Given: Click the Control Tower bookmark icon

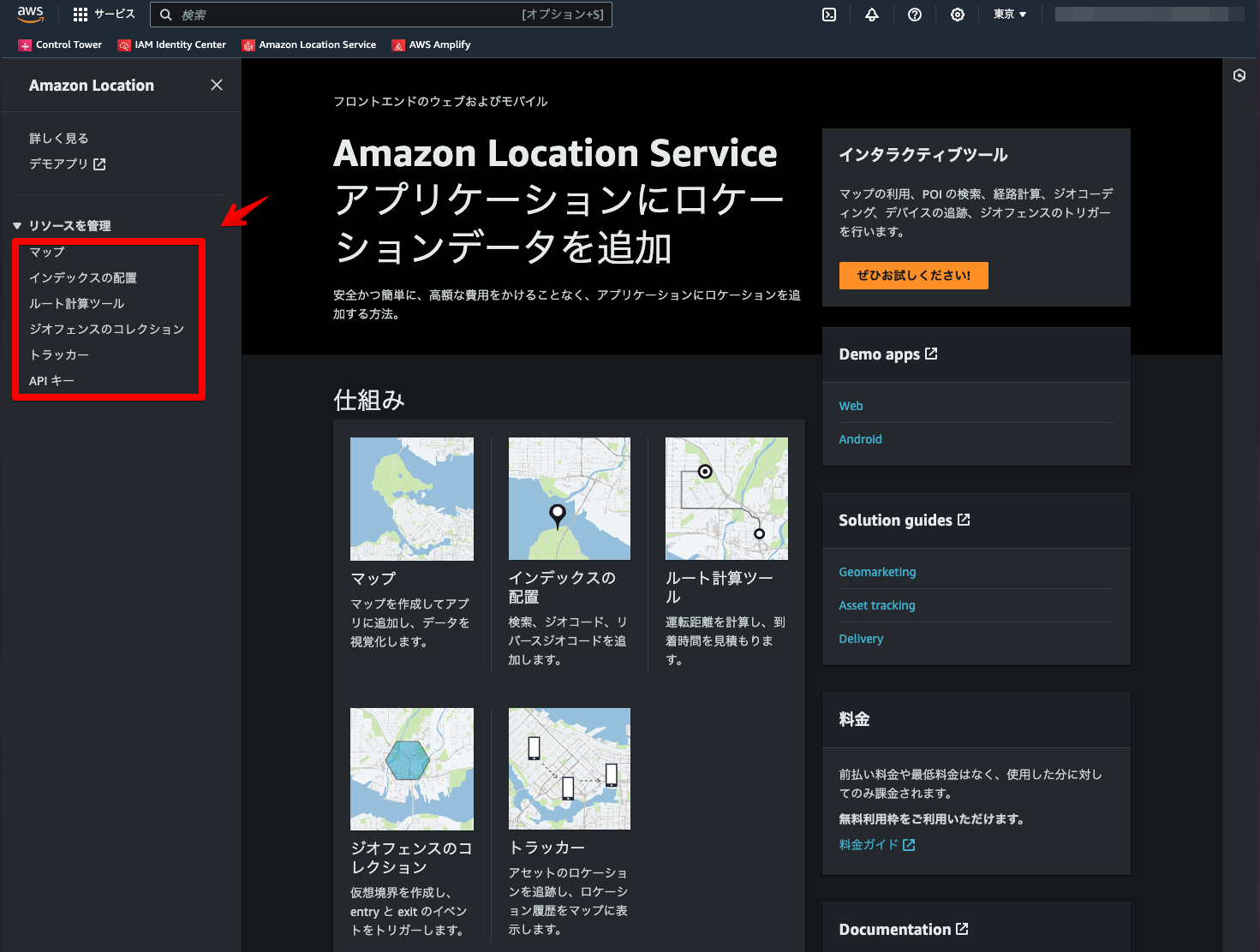Looking at the screenshot, I should point(25,45).
